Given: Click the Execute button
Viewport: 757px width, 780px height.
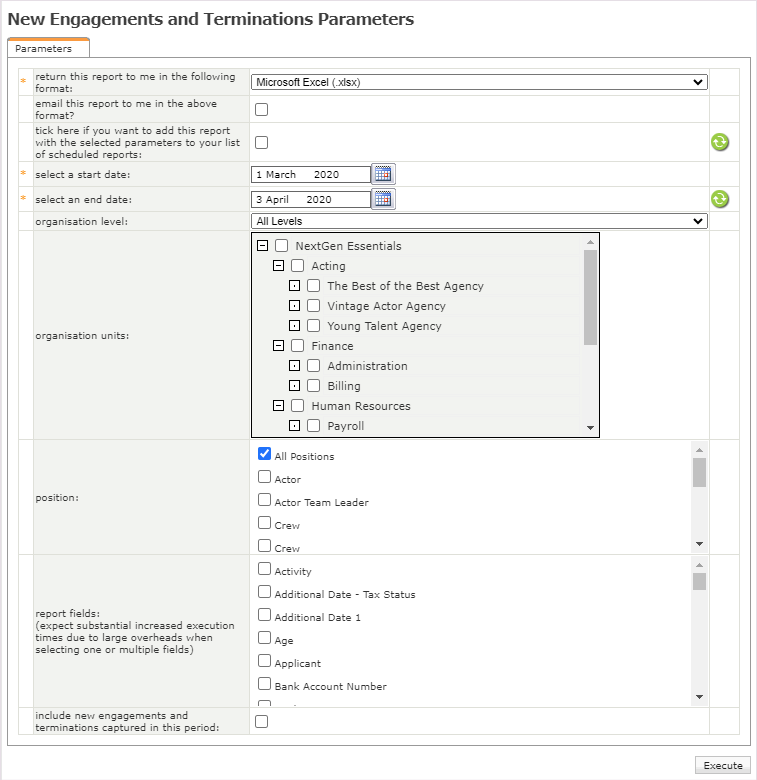Looking at the screenshot, I should 722,765.
